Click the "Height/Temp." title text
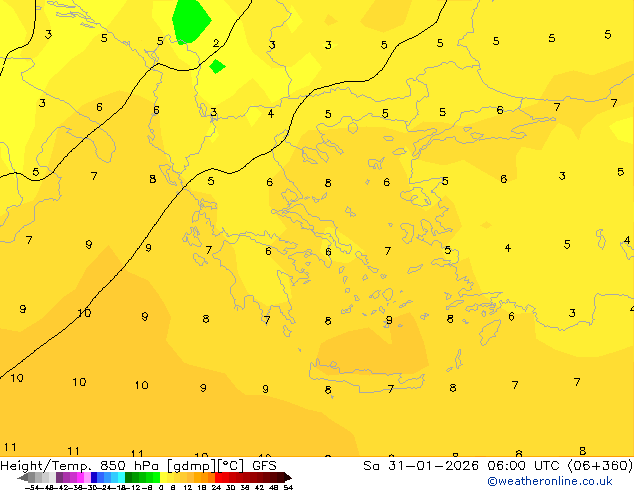 pyautogui.click(x=46, y=466)
